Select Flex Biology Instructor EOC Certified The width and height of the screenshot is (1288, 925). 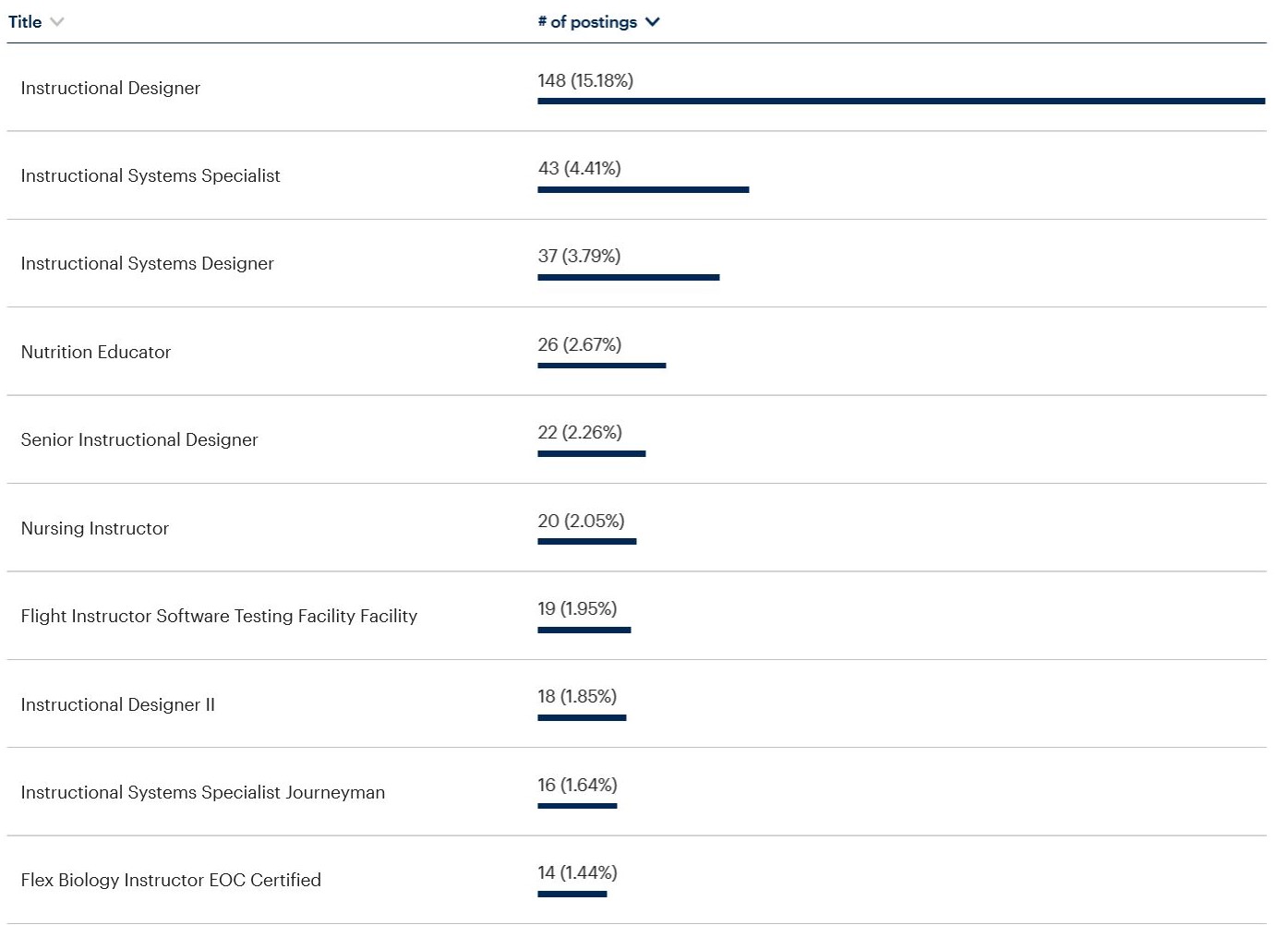[171, 880]
